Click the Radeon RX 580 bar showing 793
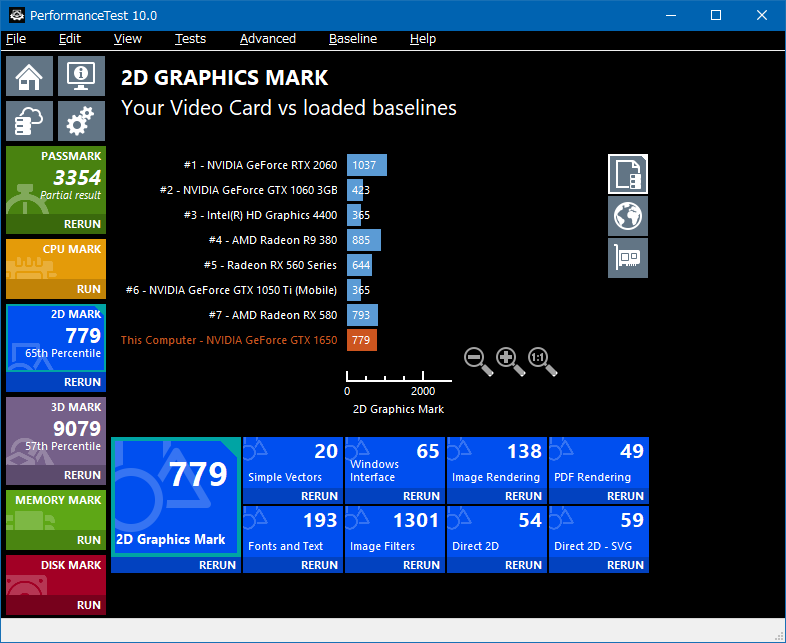The width and height of the screenshot is (786, 643). [x=362, y=315]
